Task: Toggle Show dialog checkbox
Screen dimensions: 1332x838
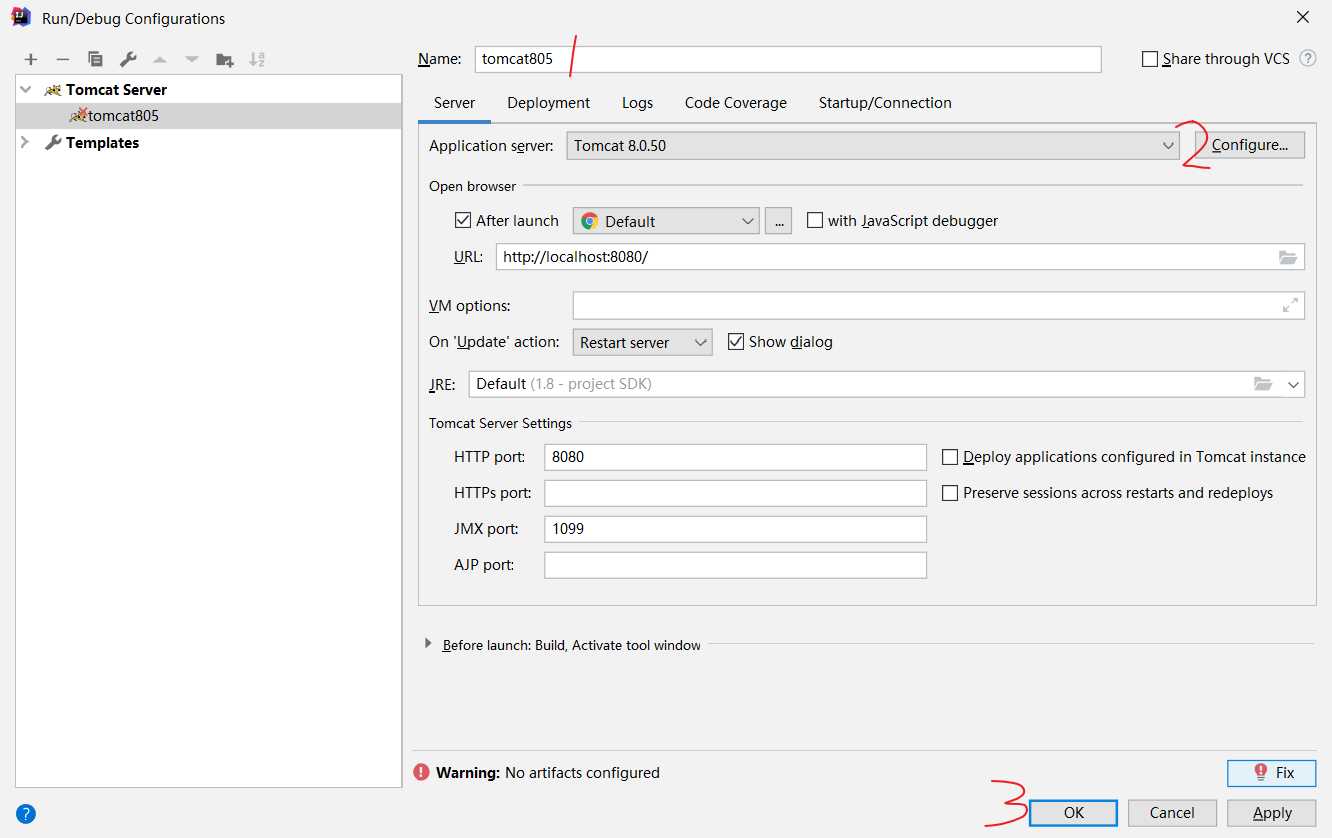Action: tap(736, 341)
